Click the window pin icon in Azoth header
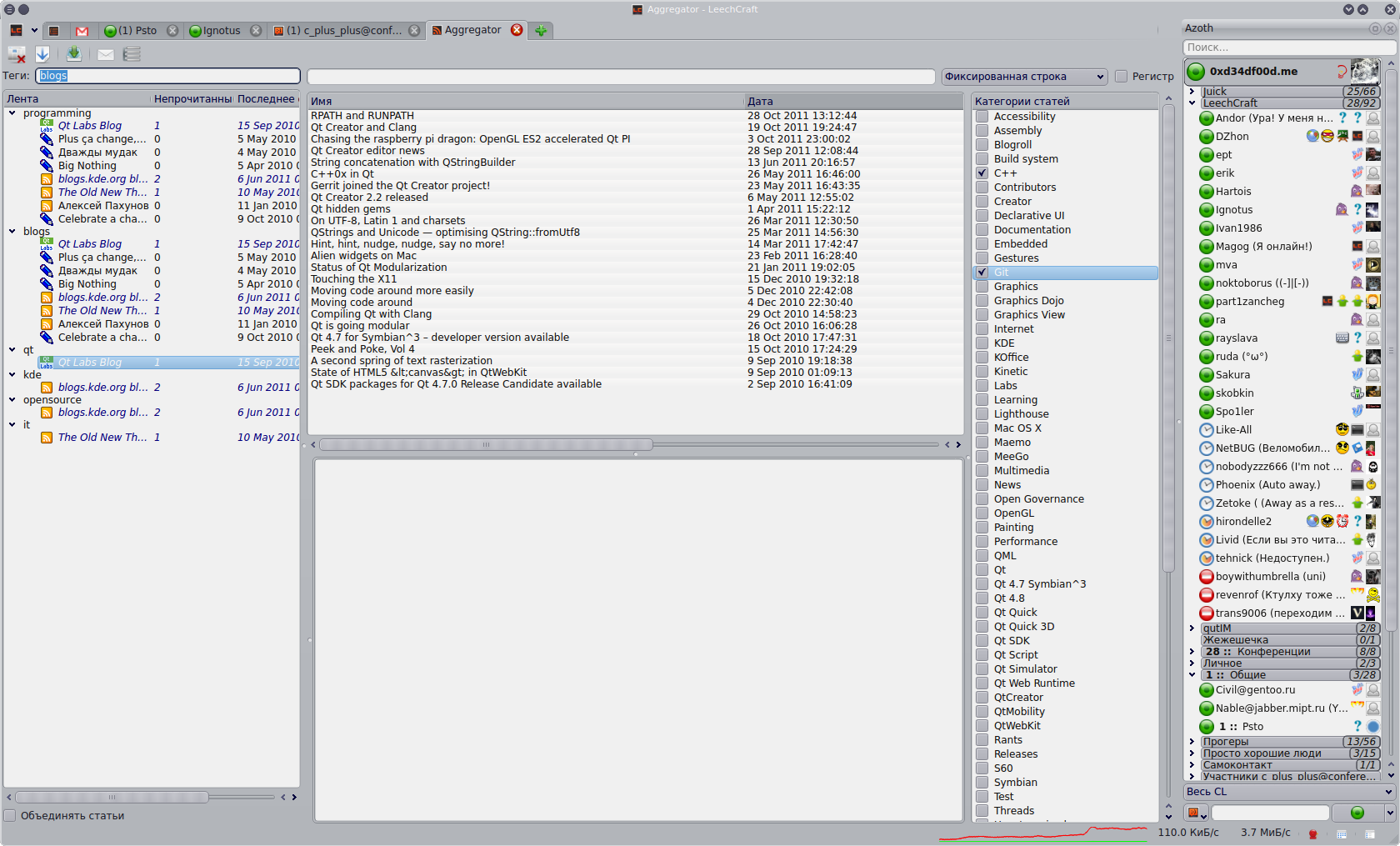Viewport: 1400px width, 846px height. (1375, 28)
